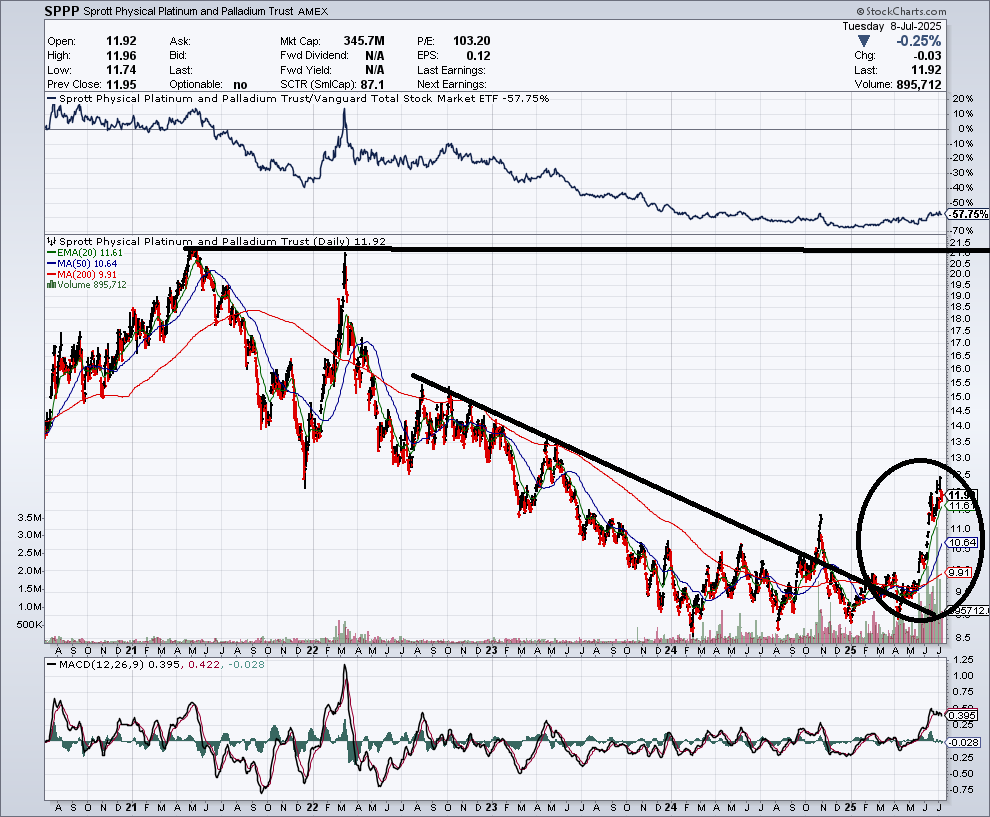
Task: Click the 10.64 MA(50) marker on the price axis
Action: pyautogui.click(x=963, y=542)
